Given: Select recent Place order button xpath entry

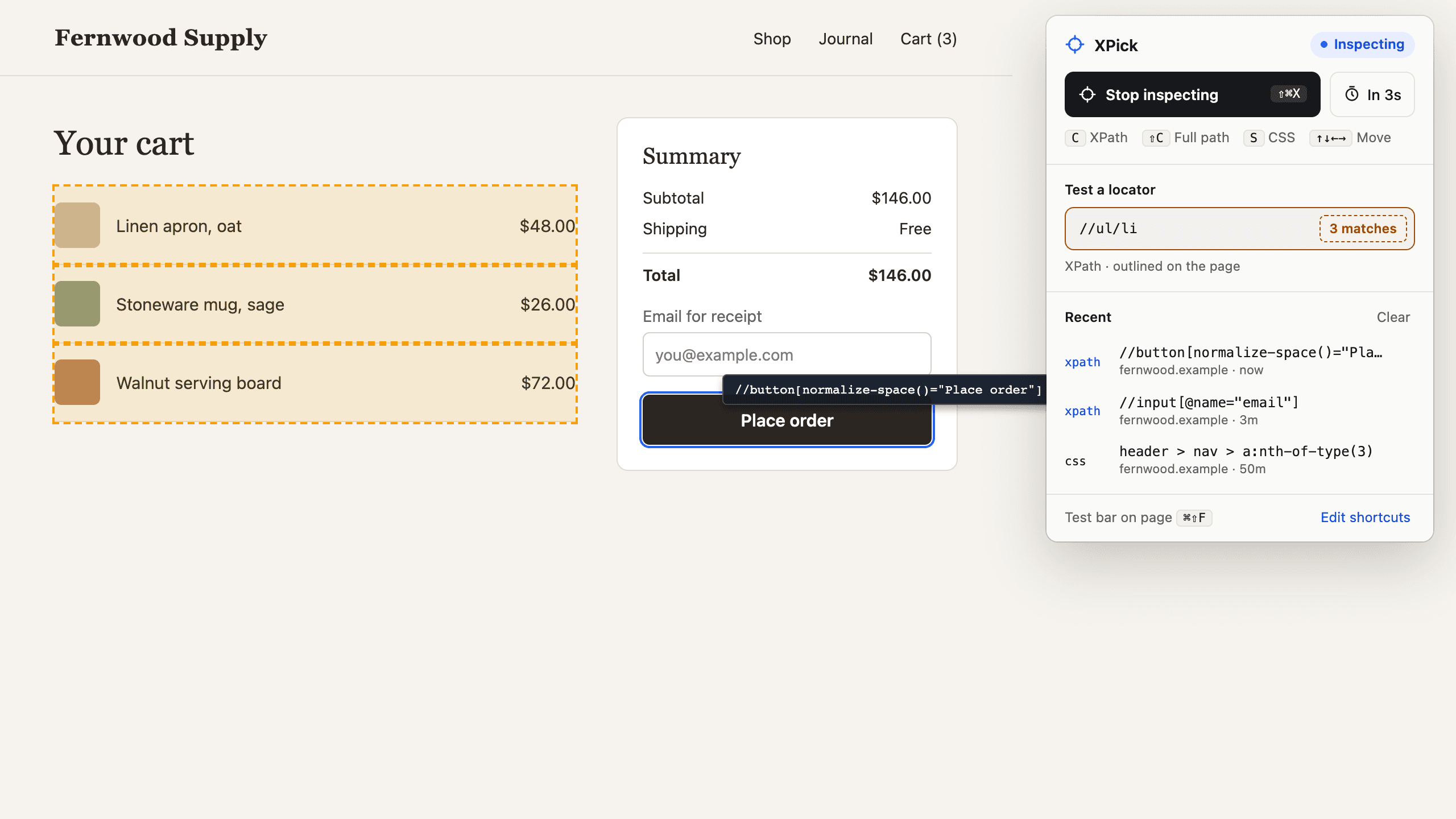Looking at the screenshot, I should pyautogui.click(x=1239, y=361).
